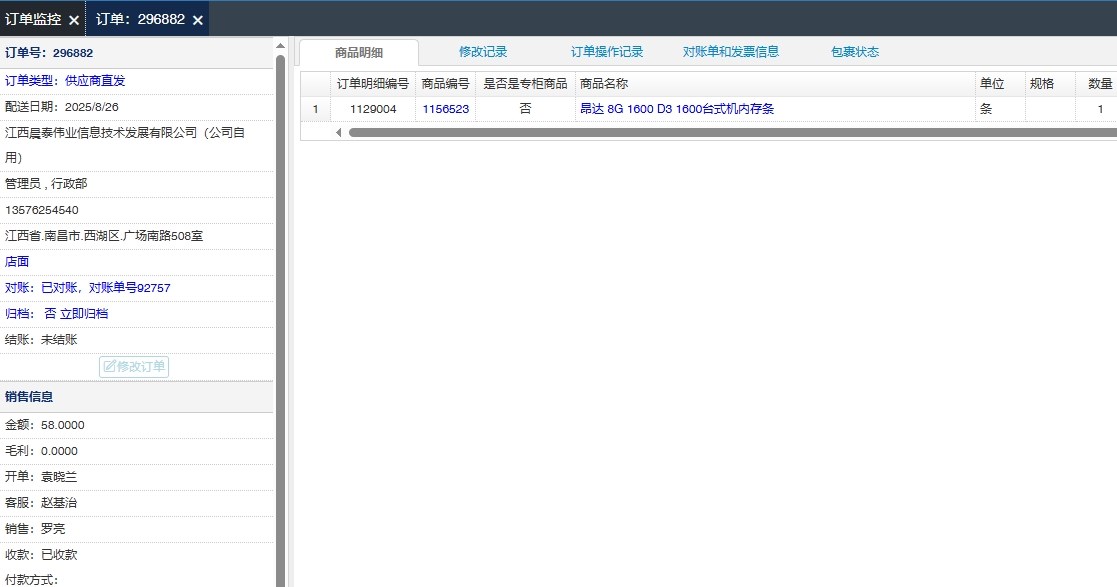Select the 商品明细 tab
This screenshot has height=587, width=1117.
pyautogui.click(x=359, y=53)
